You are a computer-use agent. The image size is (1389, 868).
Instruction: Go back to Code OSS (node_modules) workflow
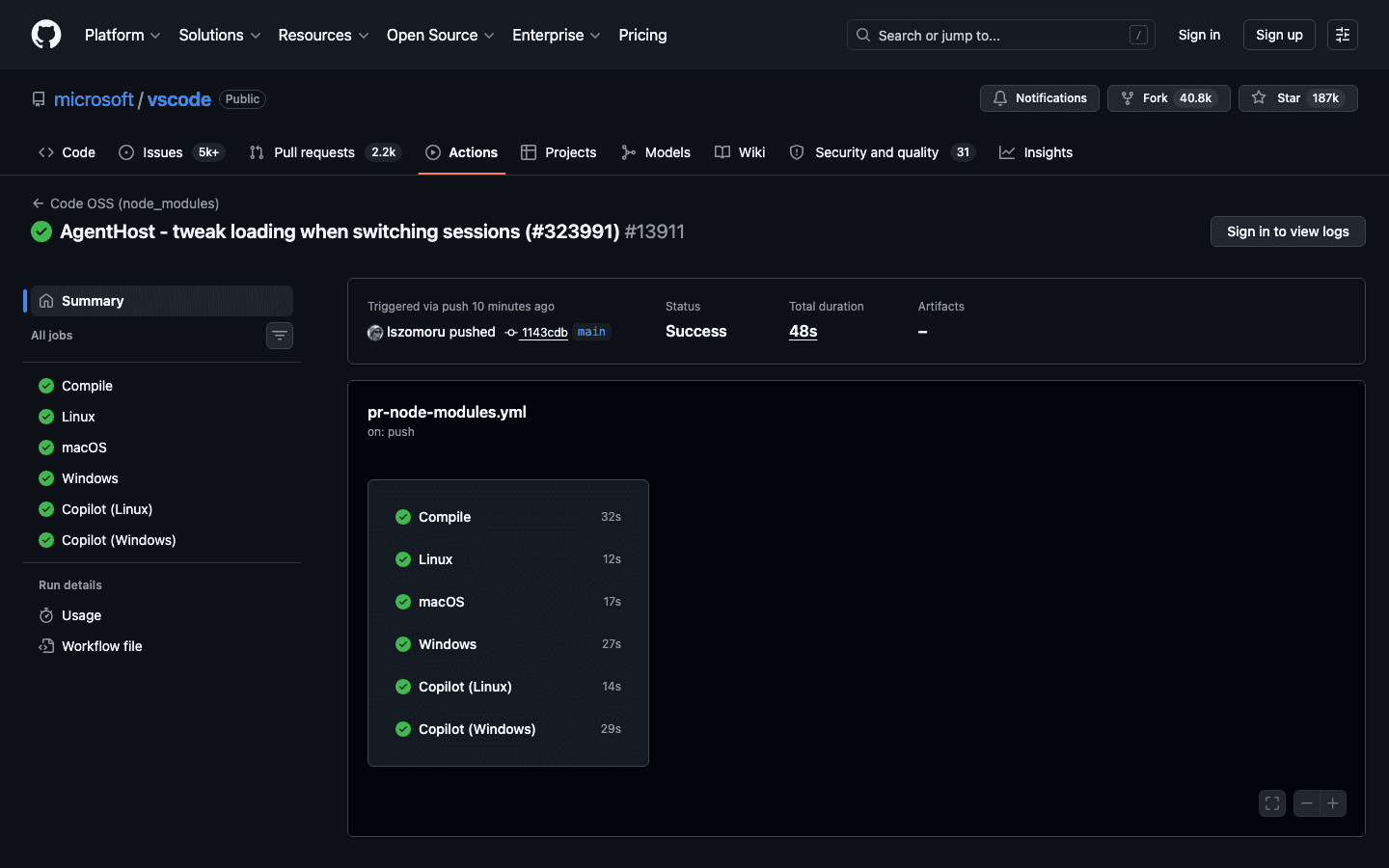(x=125, y=203)
